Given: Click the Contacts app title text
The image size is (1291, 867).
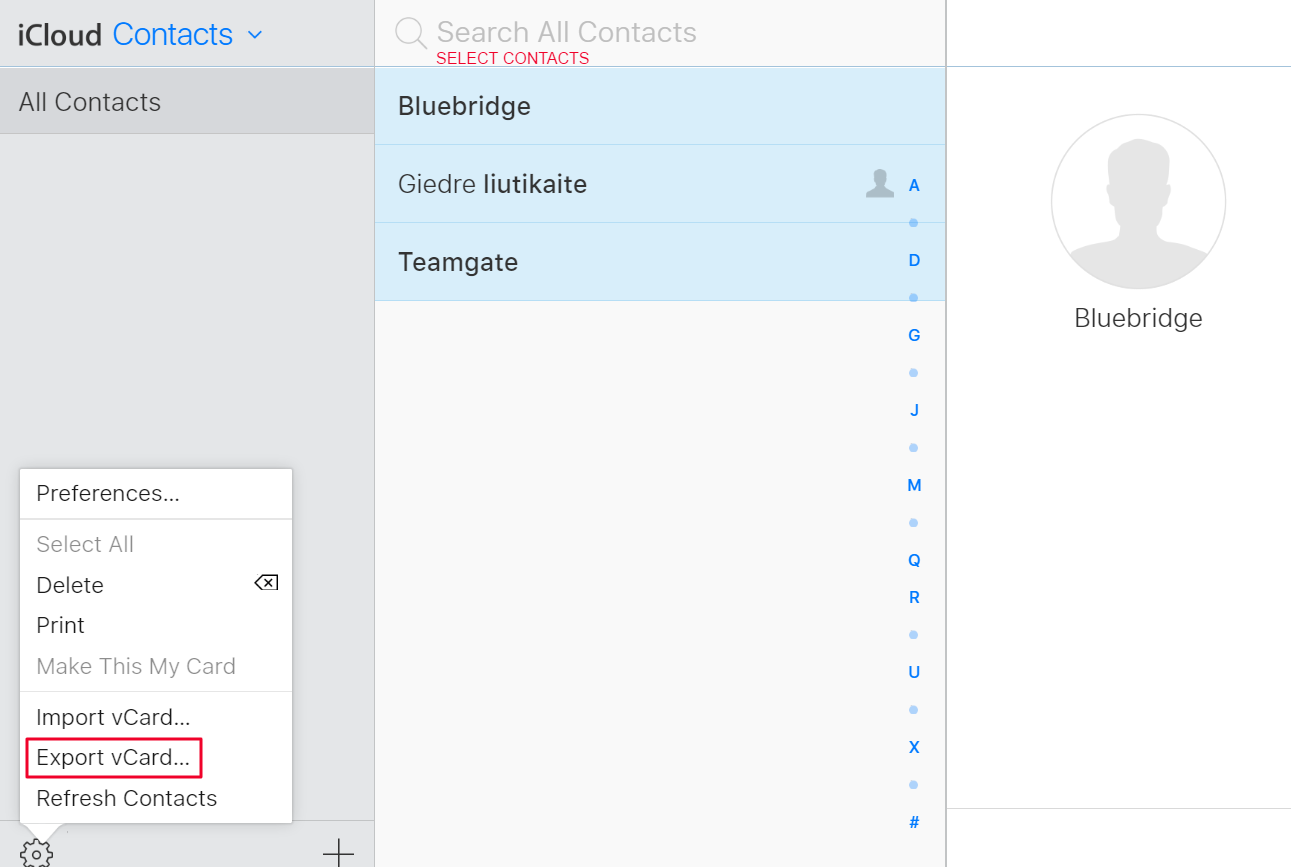Looking at the screenshot, I should [x=172, y=35].
